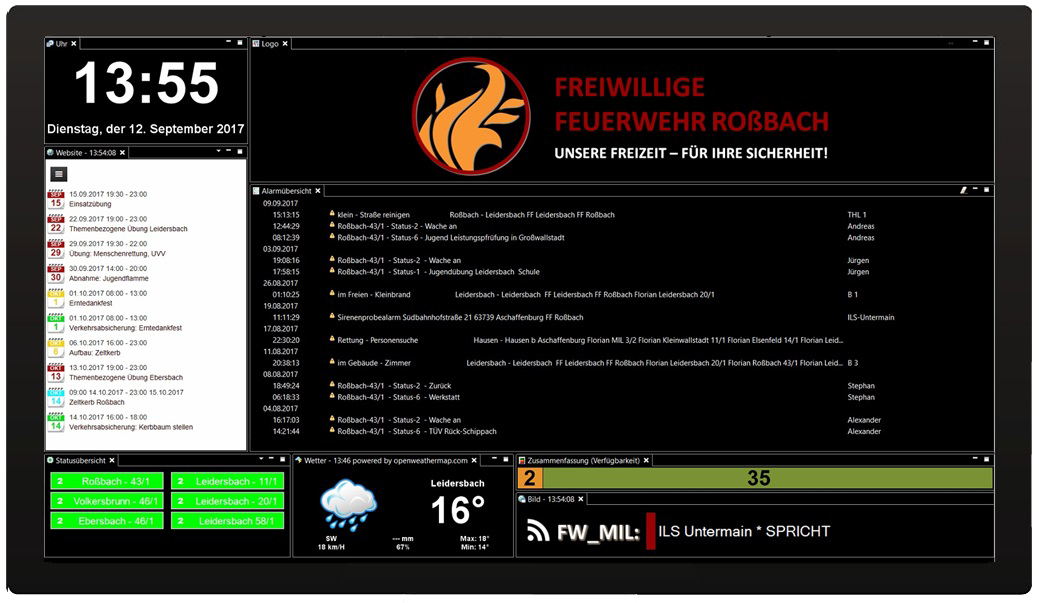This screenshot has height=603, width=1039.
Task: Click the flame emblem of Feuerwehr Roßbach
Action: (x=471, y=117)
